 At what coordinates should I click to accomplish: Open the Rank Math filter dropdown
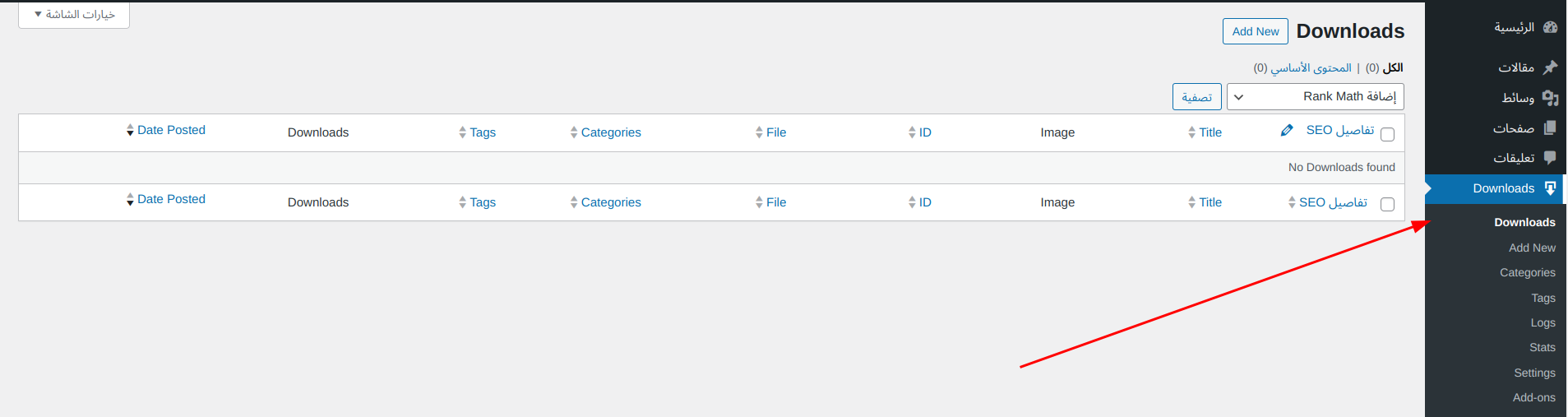point(1315,97)
